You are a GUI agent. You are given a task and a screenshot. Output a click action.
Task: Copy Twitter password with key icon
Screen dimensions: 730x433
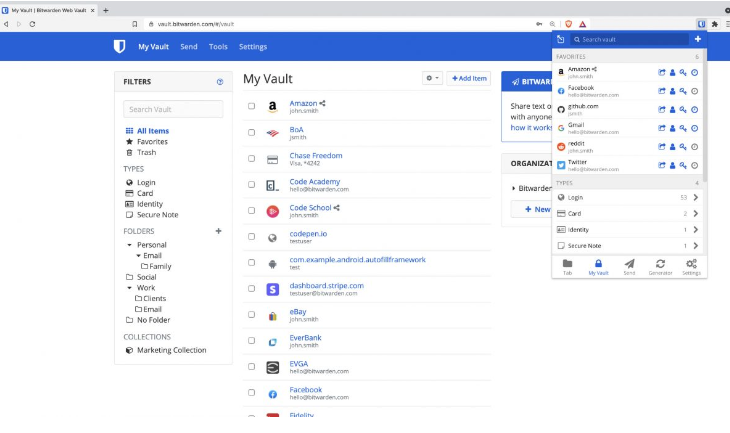tap(683, 165)
